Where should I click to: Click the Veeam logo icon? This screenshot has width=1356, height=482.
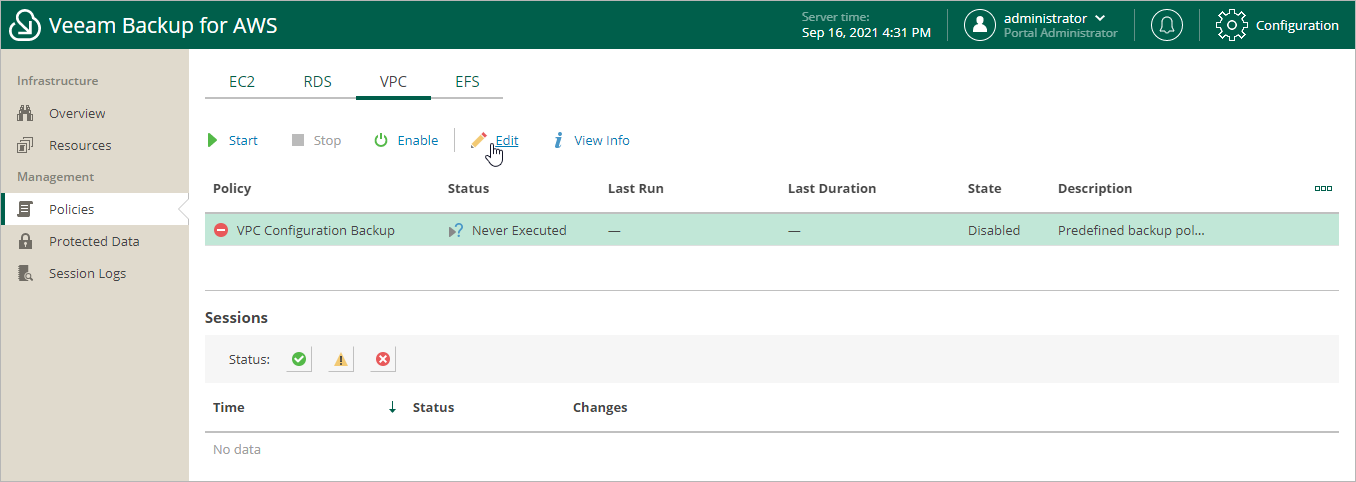coord(24,25)
